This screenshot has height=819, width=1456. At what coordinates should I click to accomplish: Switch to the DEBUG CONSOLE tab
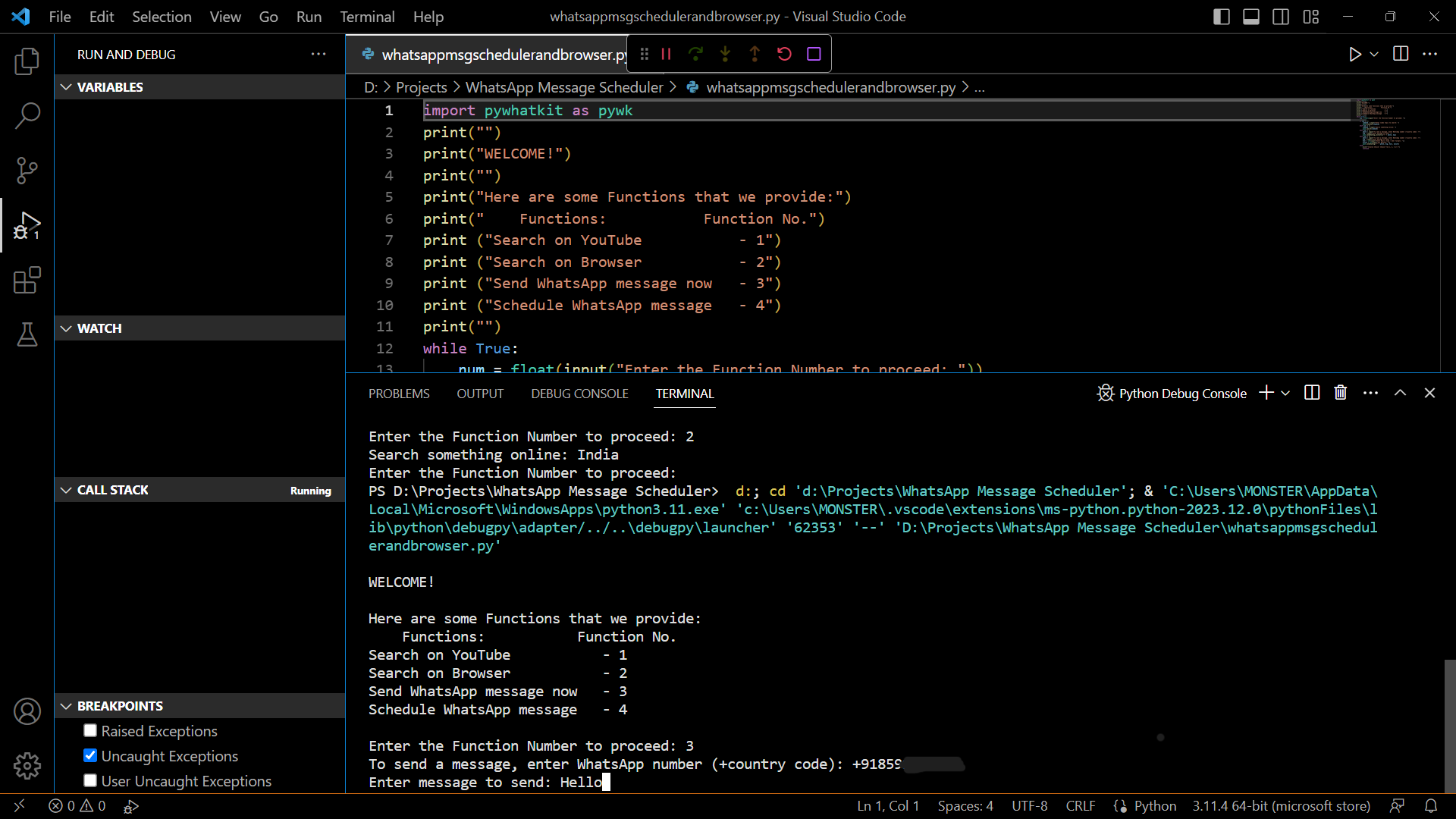point(579,393)
